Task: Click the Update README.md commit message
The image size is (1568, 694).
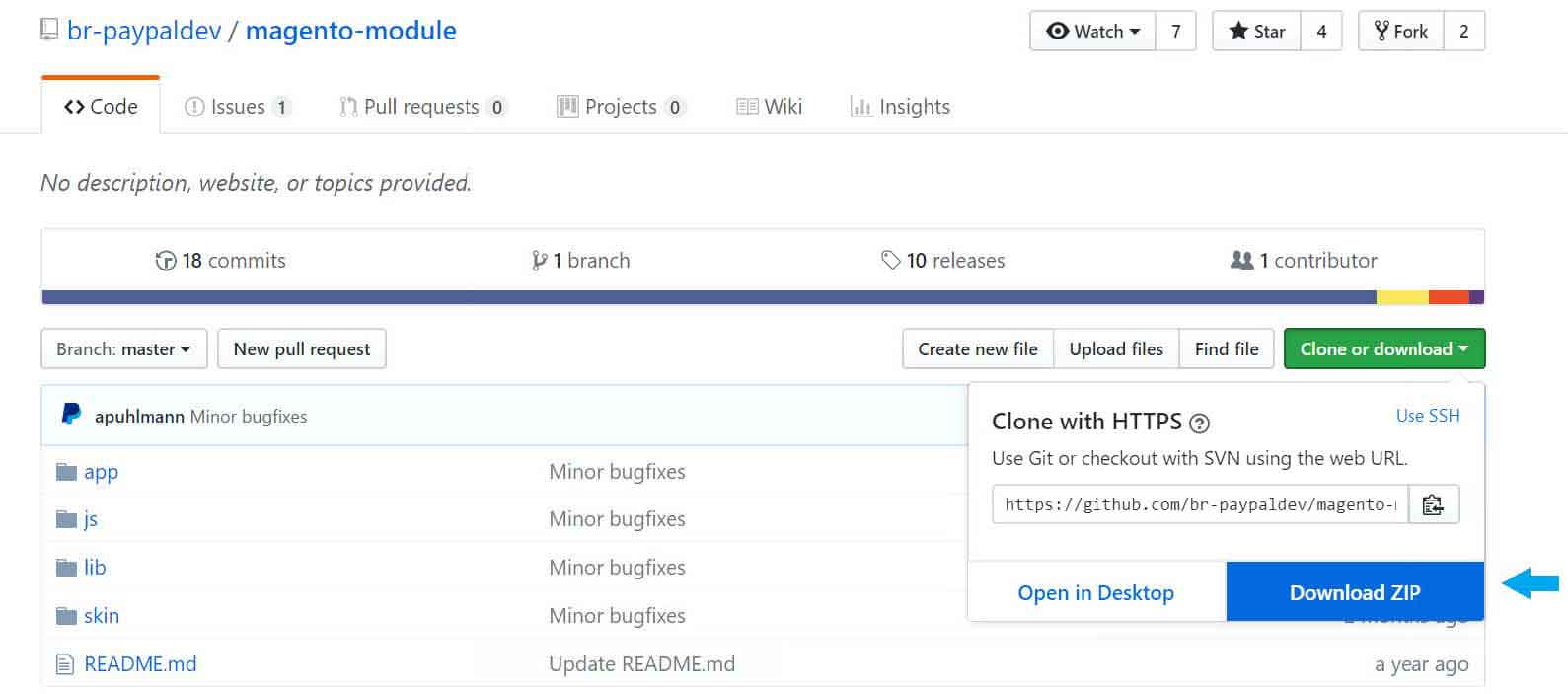Action: point(642,664)
